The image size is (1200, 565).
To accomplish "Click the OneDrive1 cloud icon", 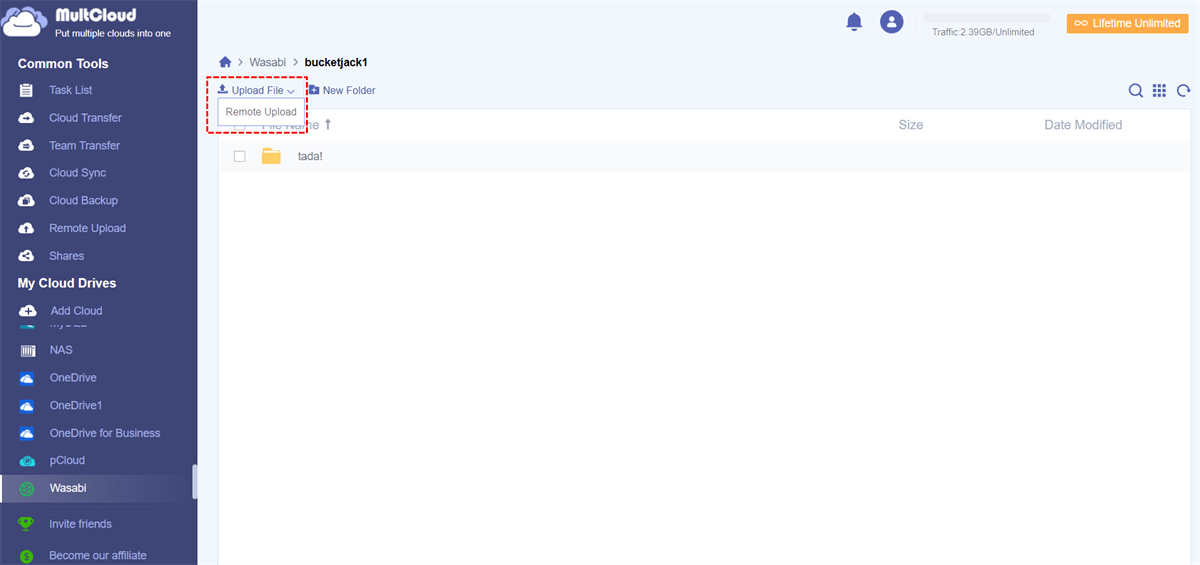I will (x=28, y=406).
